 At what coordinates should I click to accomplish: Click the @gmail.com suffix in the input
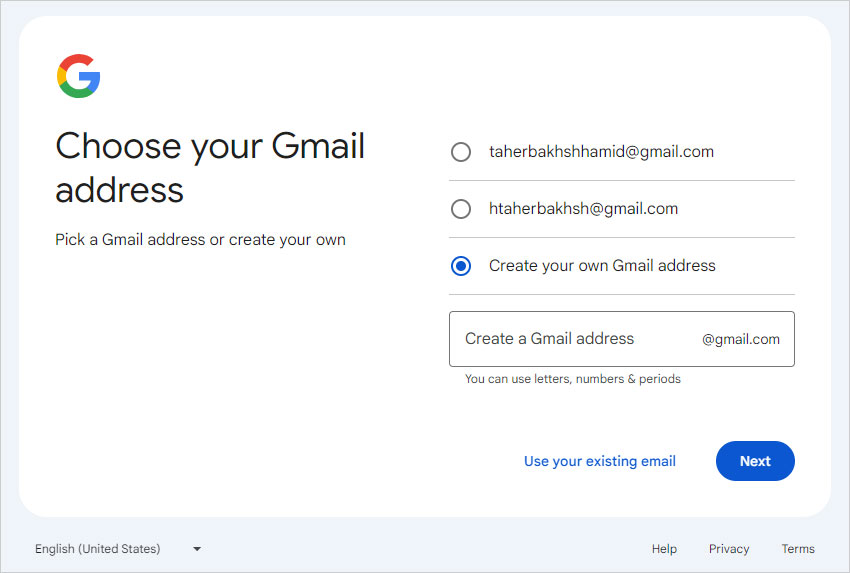(740, 339)
